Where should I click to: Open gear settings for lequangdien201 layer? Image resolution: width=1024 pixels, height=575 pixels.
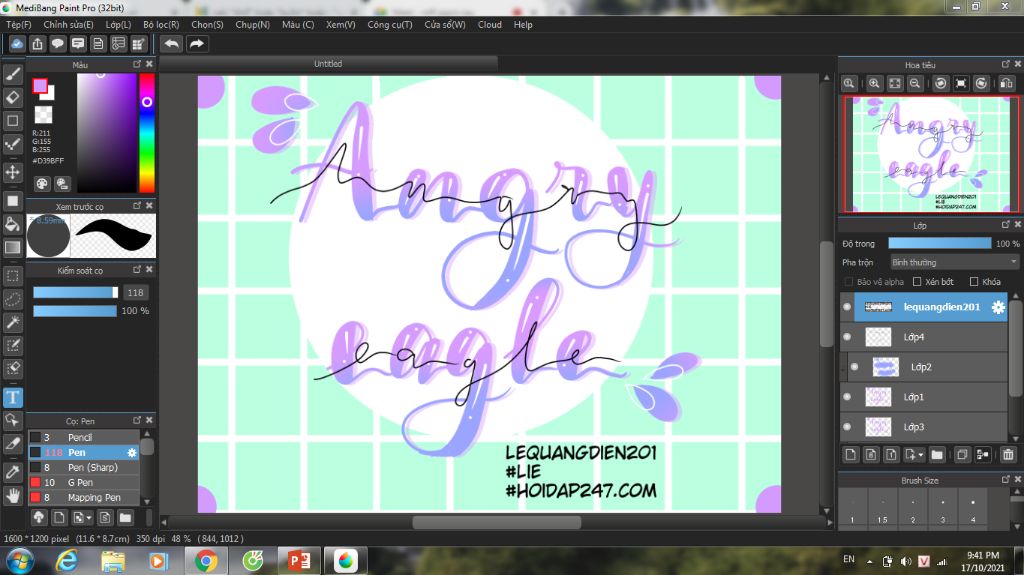click(x=998, y=307)
